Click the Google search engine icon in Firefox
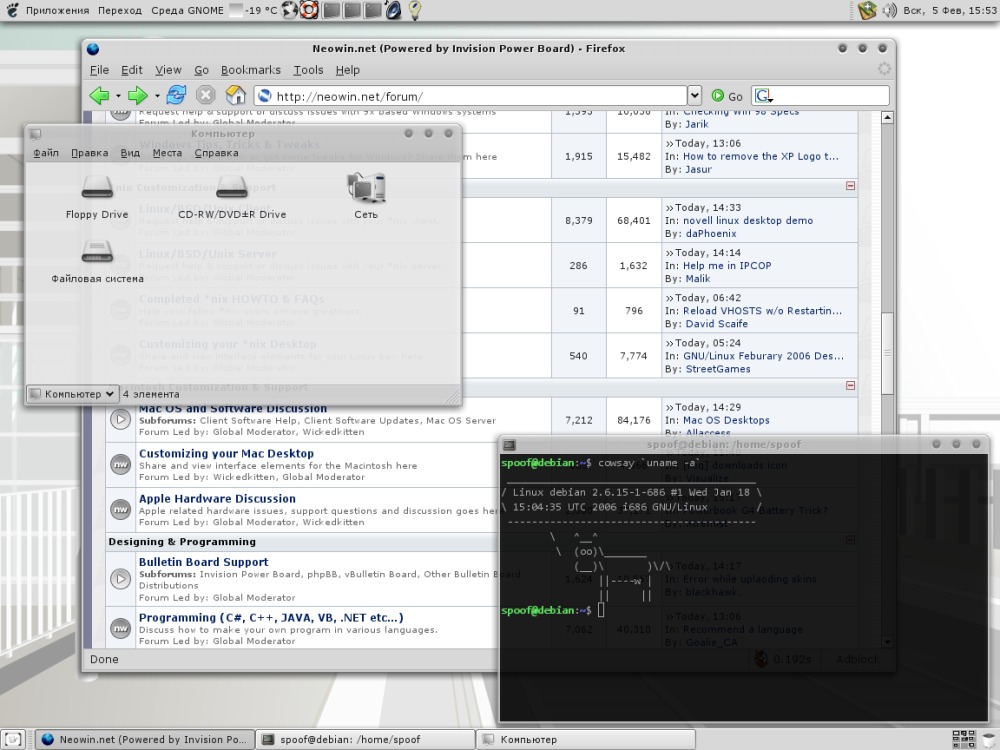 pyautogui.click(x=763, y=96)
